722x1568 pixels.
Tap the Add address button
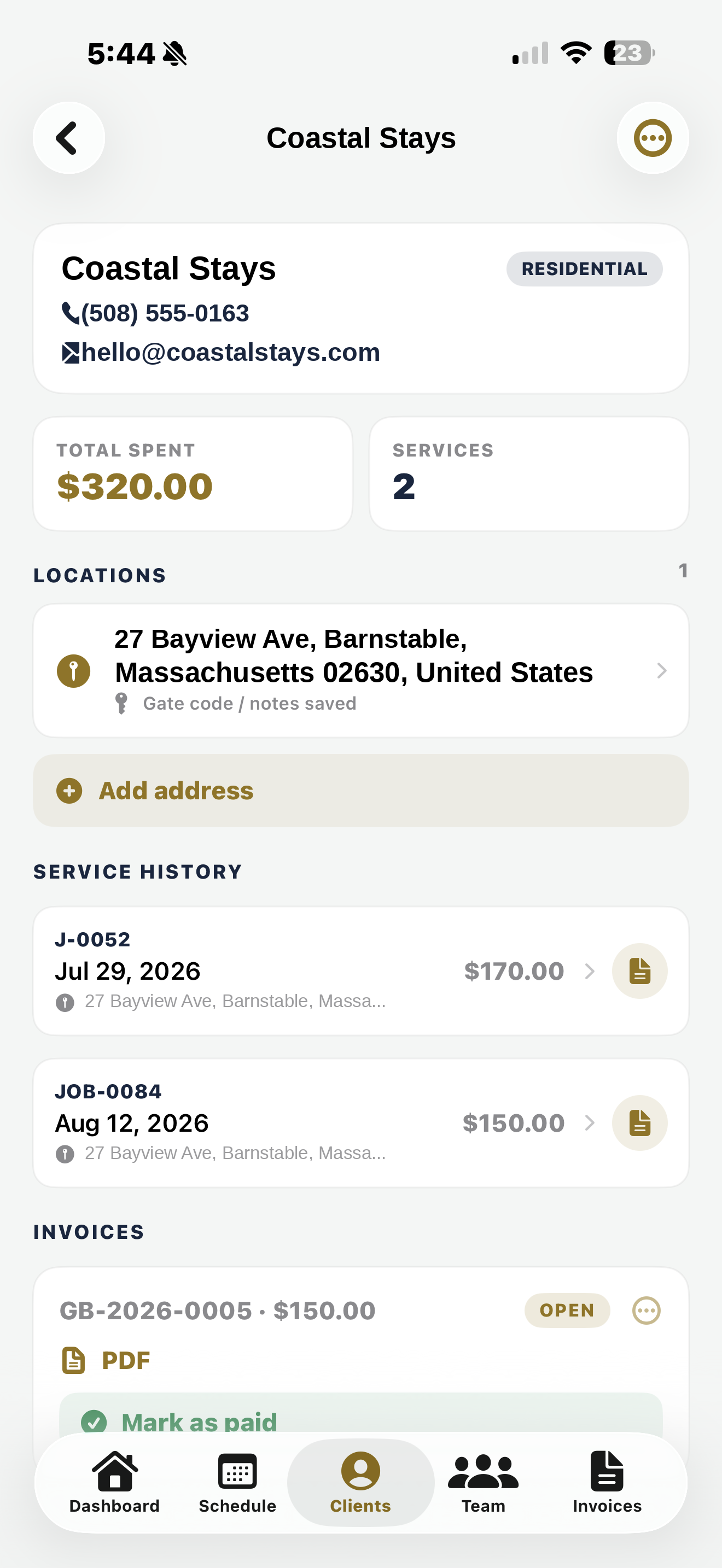tap(360, 791)
